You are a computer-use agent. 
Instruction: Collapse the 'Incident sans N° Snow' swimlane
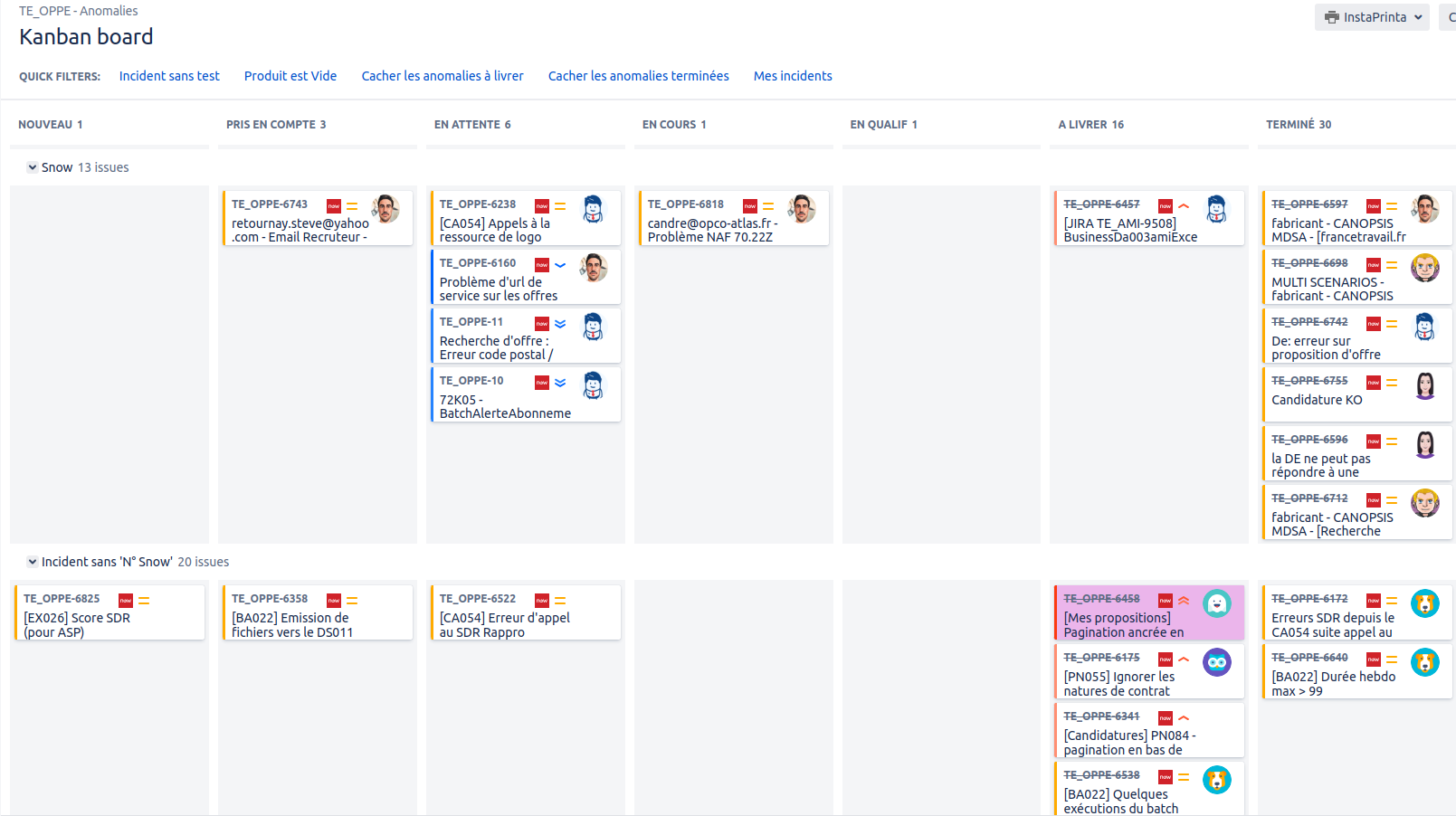[32, 562]
